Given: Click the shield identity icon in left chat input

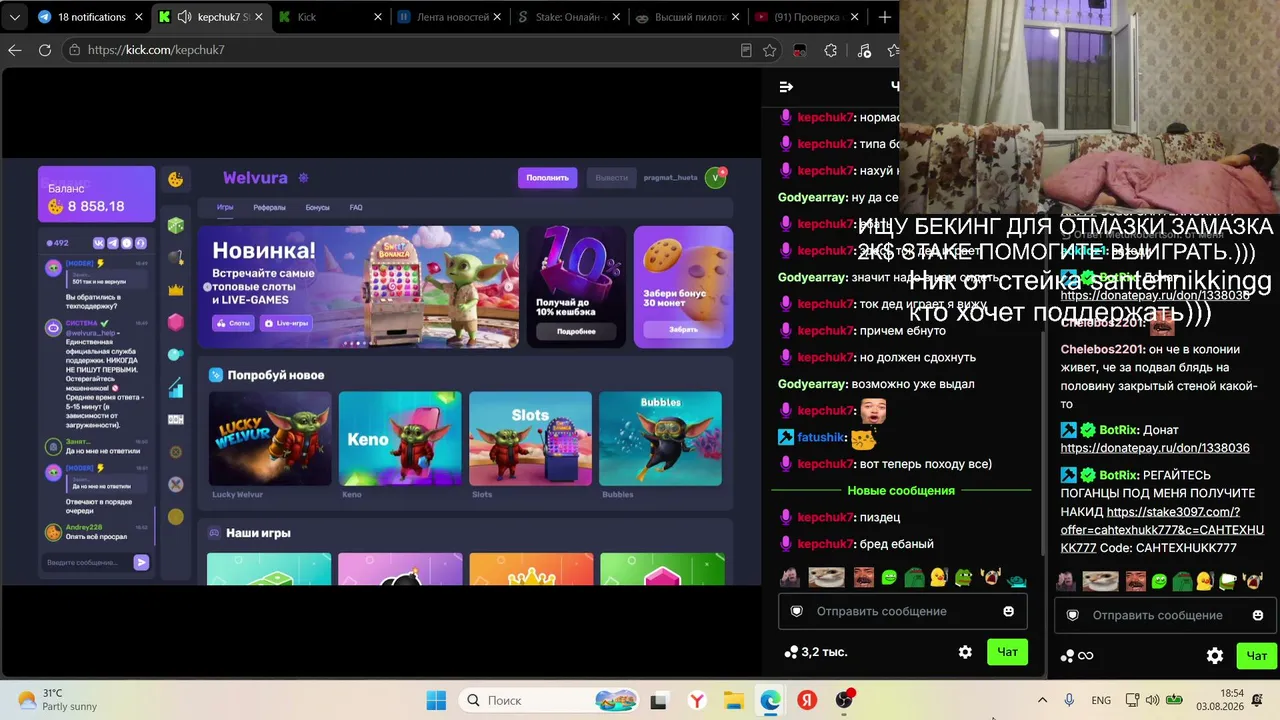Looking at the screenshot, I should tap(797, 611).
